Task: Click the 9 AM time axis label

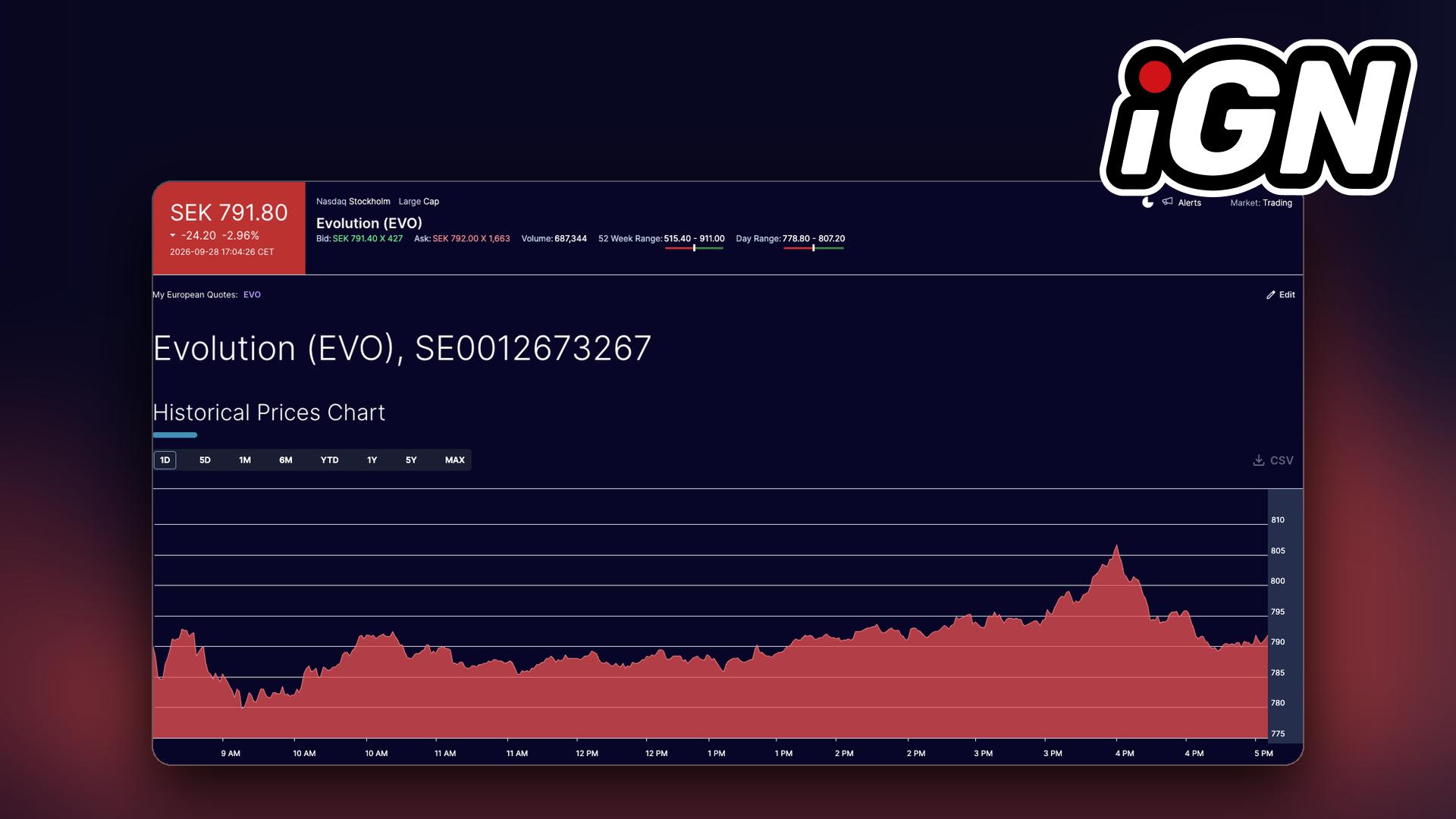Action: click(x=231, y=754)
